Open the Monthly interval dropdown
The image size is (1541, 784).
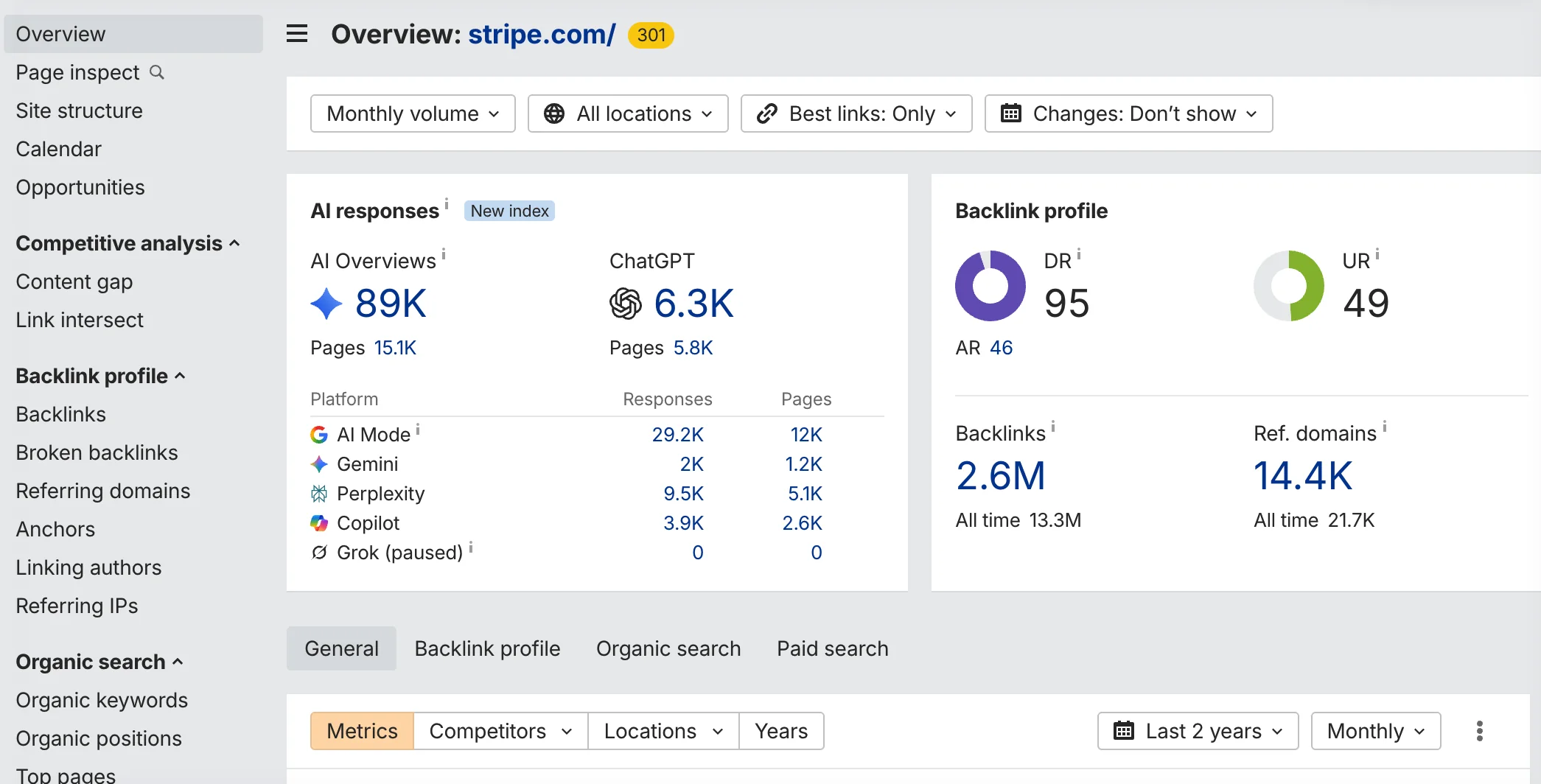[x=1376, y=731]
